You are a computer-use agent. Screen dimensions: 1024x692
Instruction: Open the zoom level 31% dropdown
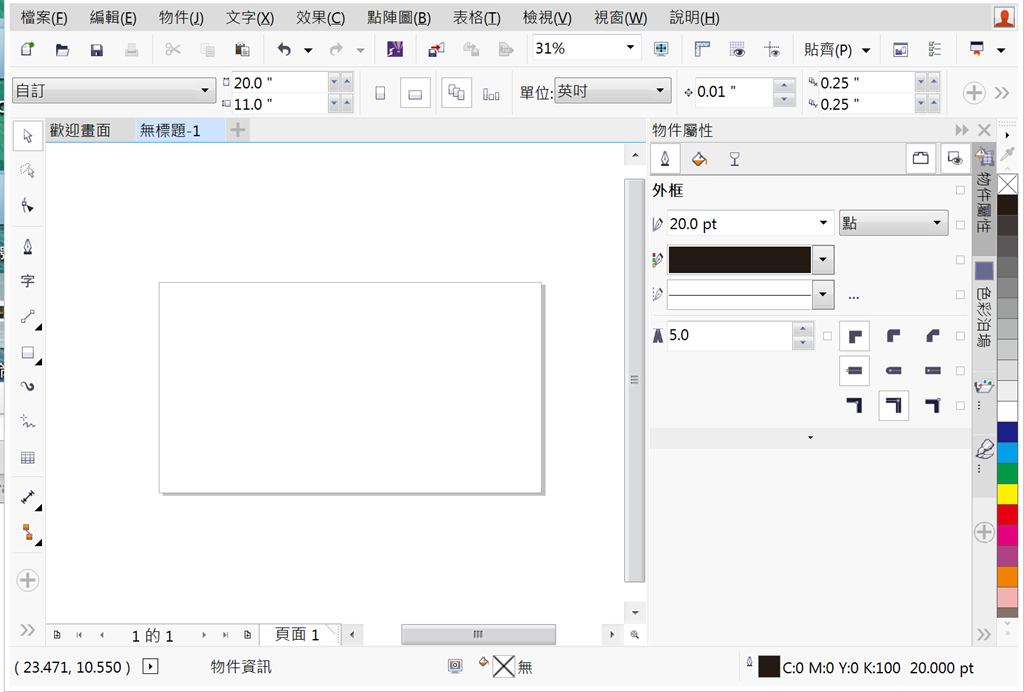coord(631,48)
